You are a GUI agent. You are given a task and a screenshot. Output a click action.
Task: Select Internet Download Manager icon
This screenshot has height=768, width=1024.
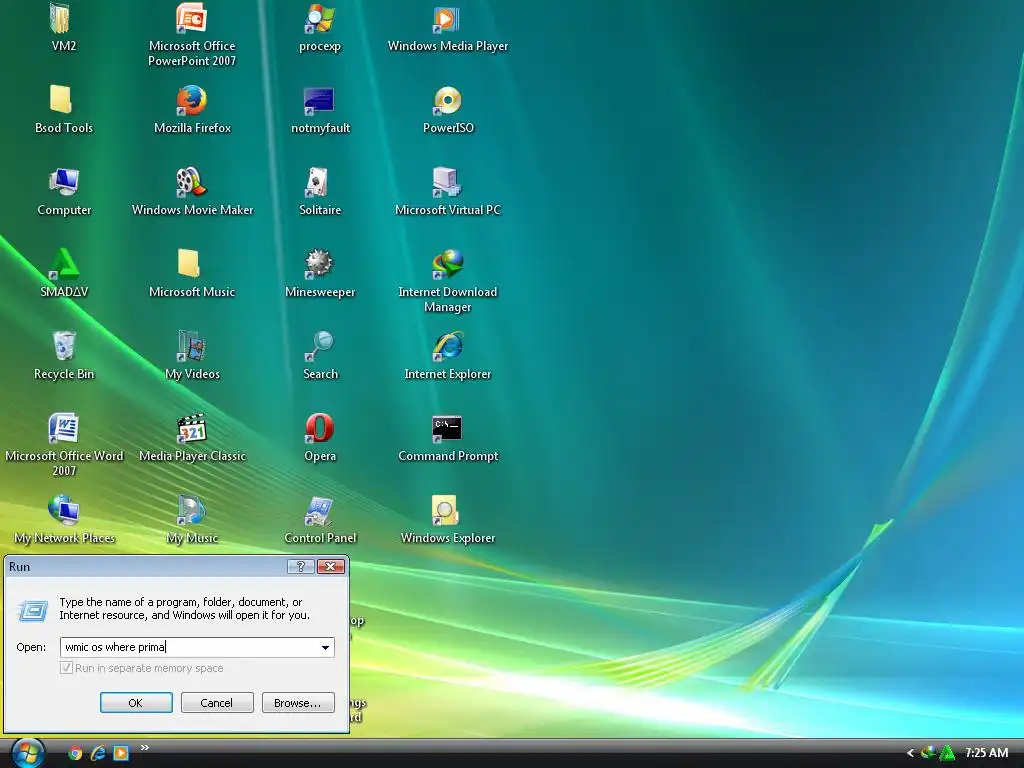click(x=447, y=264)
